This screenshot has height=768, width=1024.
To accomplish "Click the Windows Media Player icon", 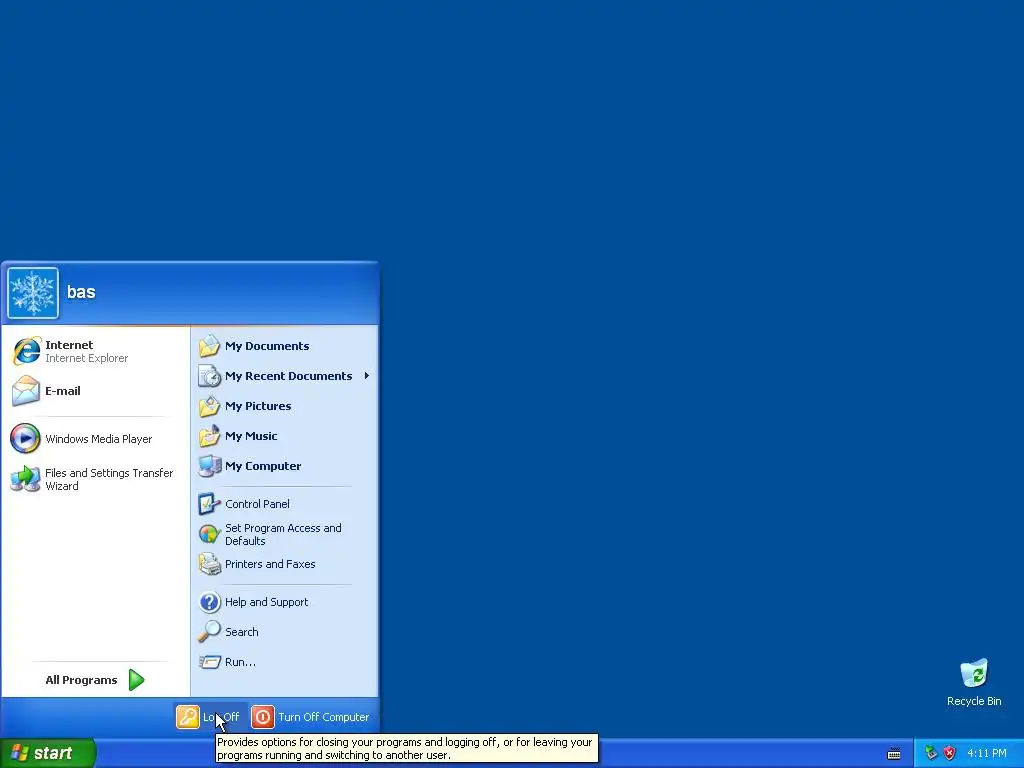I will 25,438.
